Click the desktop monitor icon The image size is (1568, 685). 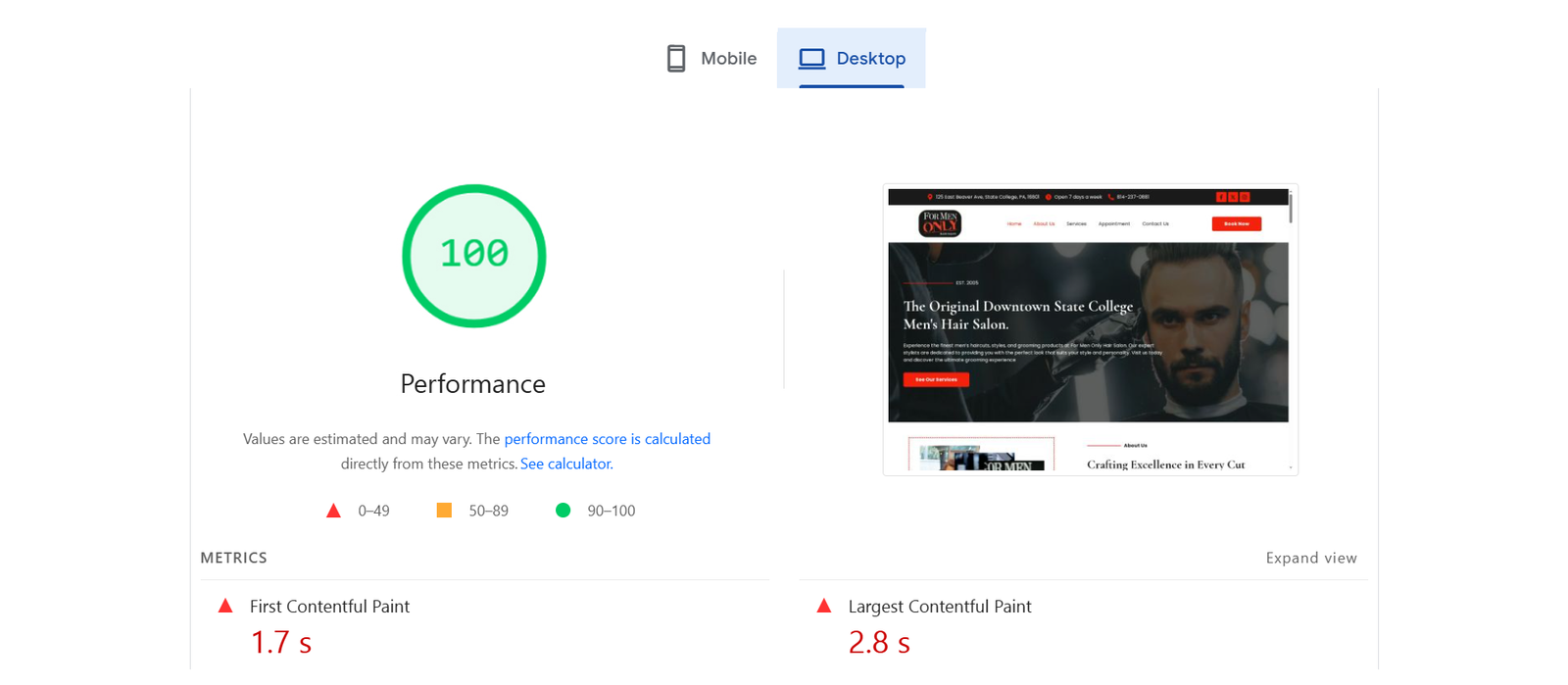tap(811, 59)
